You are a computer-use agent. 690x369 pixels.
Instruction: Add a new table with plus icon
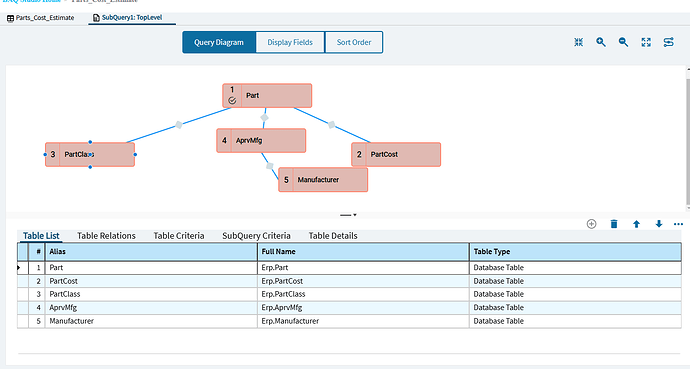(591, 224)
